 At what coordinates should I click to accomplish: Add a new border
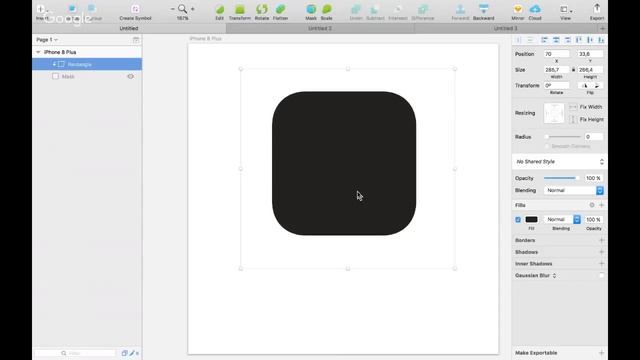(x=601, y=240)
